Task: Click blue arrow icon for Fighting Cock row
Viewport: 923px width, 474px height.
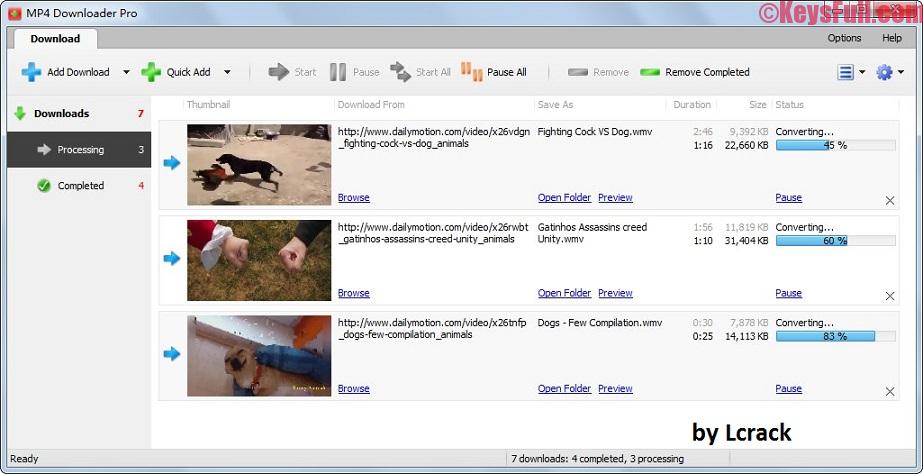Action: point(172,163)
